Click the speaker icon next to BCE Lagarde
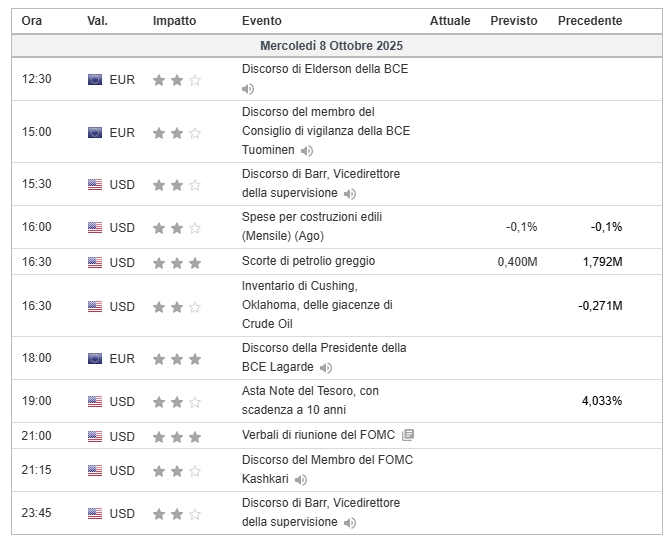This screenshot has height=546, width=672. [326, 368]
